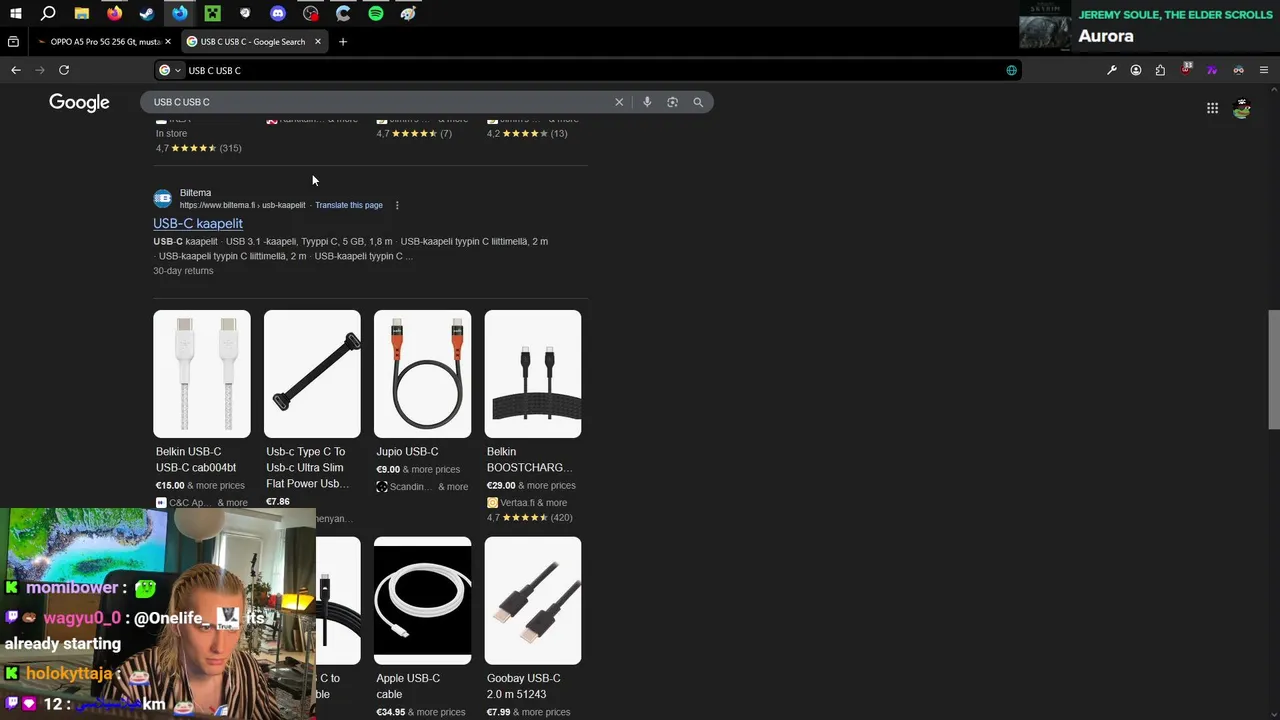Open Spotify from the taskbar
1280x720 pixels.
tap(376, 14)
